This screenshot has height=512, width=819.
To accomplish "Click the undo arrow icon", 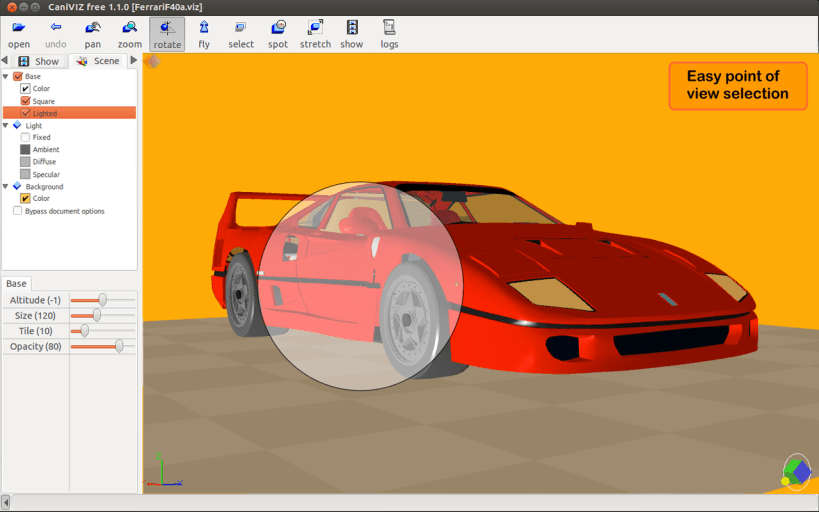I will (x=55, y=27).
